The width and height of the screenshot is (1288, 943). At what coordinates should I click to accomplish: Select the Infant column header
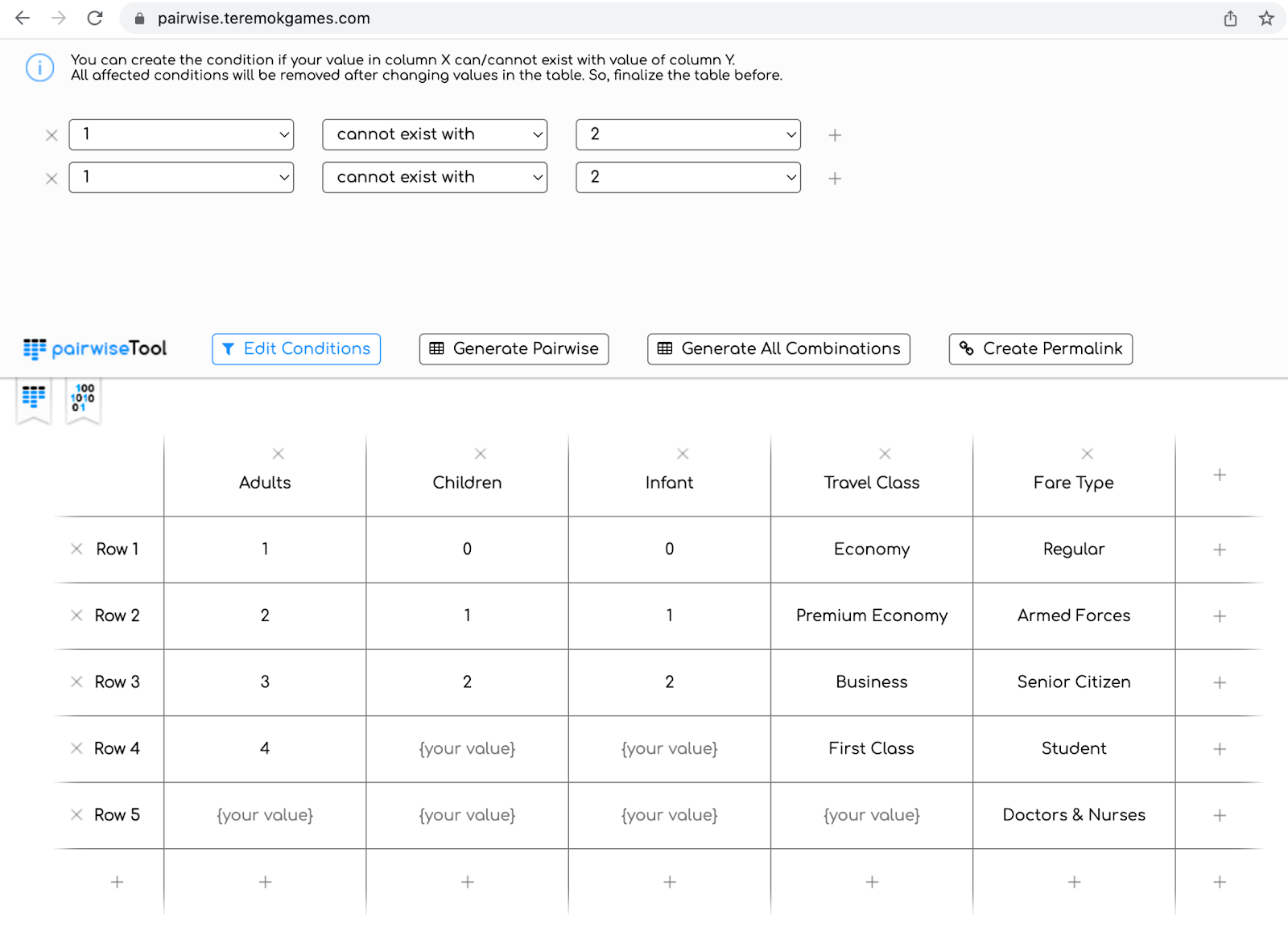pyautogui.click(x=670, y=483)
